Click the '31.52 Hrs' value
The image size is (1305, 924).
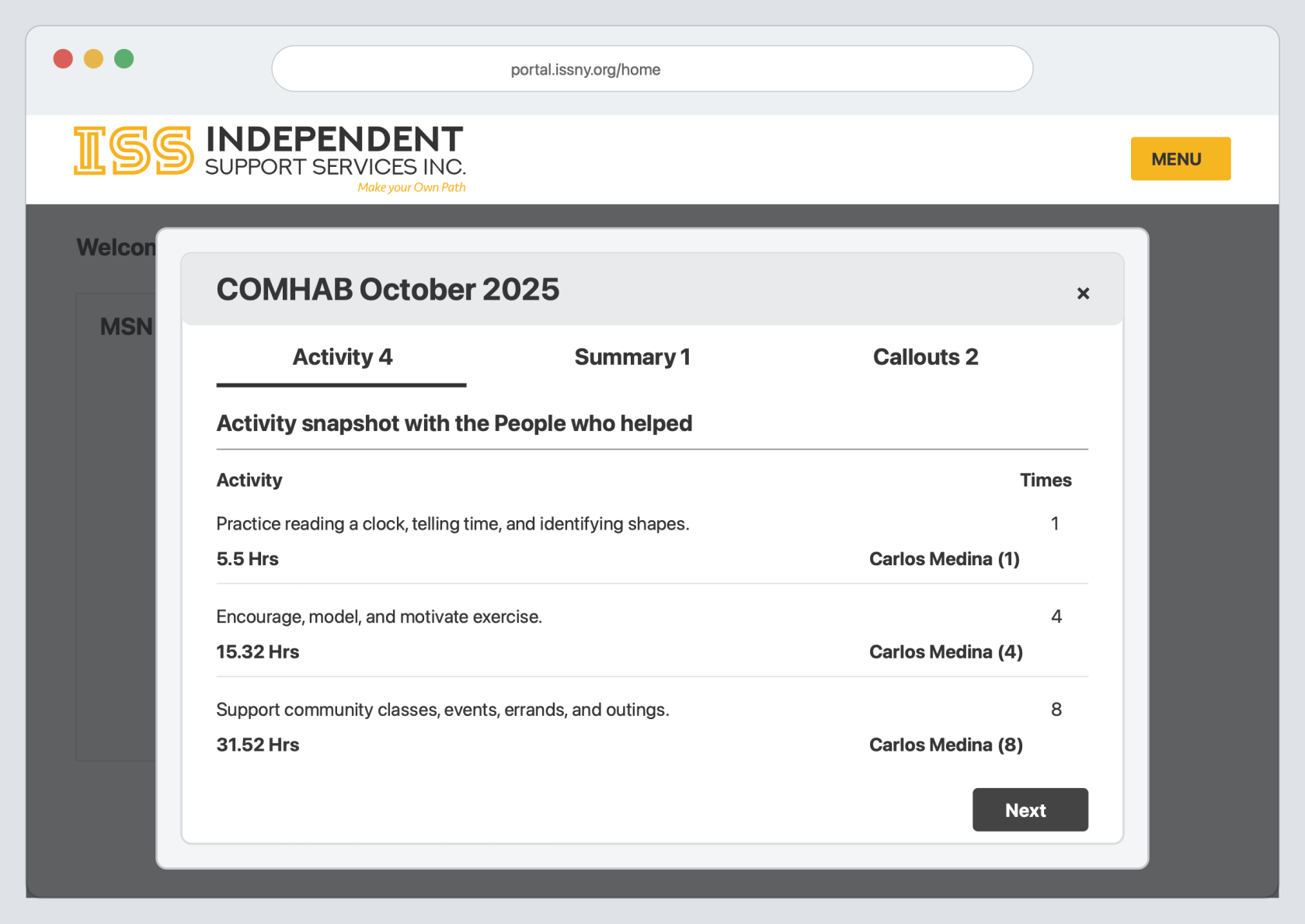pyautogui.click(x=257, y=745)
